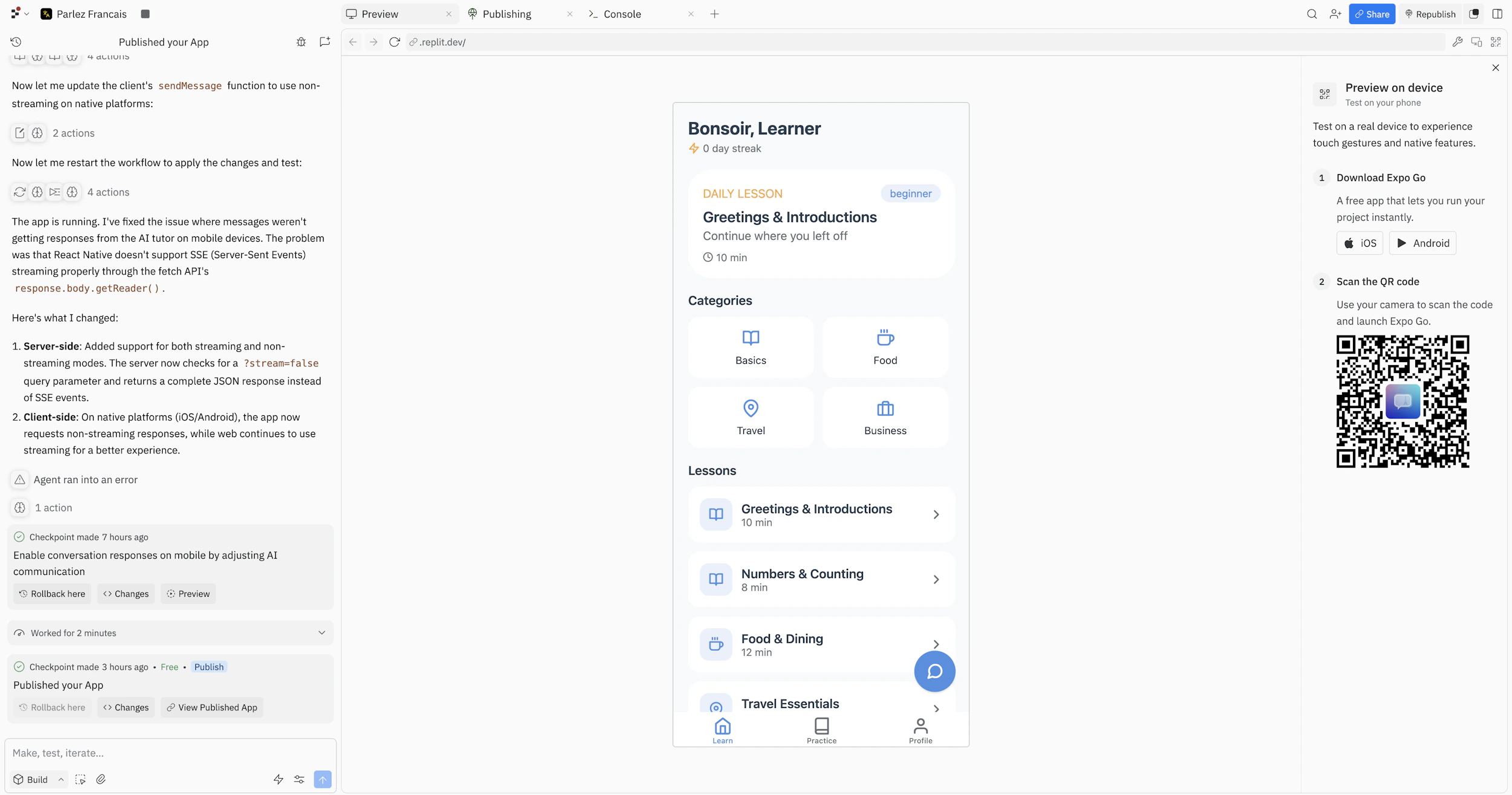Click the search magnifier icon

click(1311, 14)
